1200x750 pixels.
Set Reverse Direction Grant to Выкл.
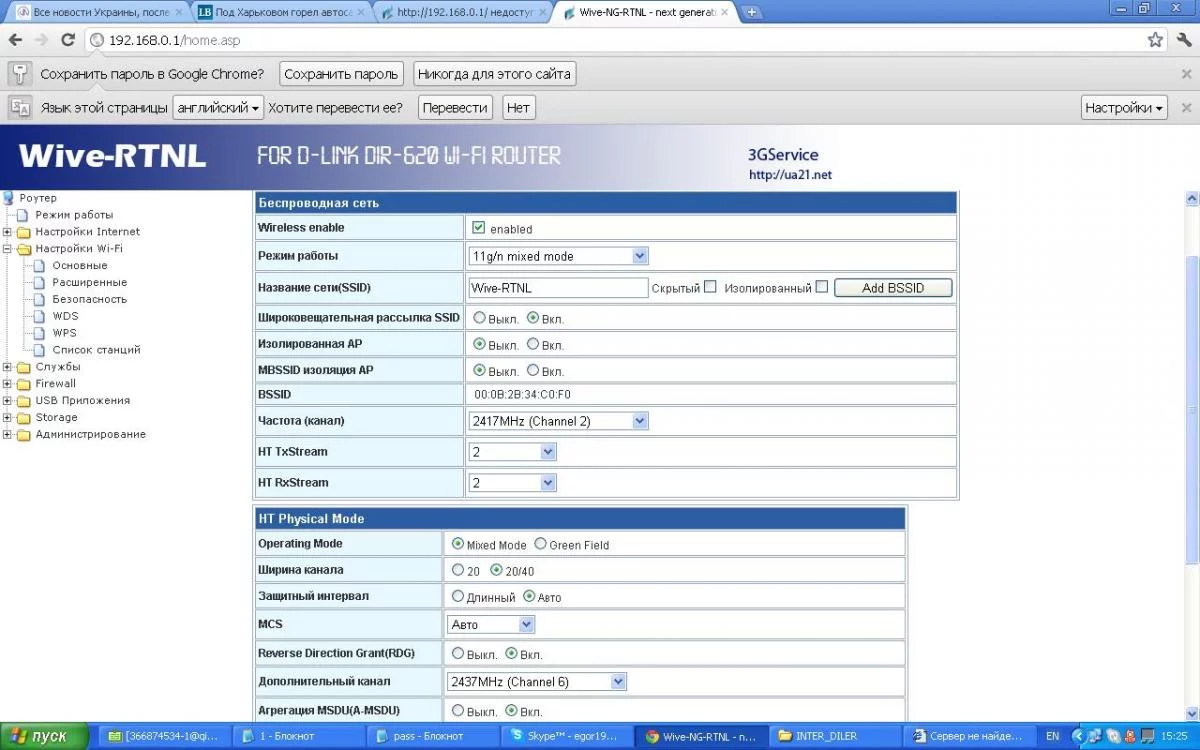(458, 653)
